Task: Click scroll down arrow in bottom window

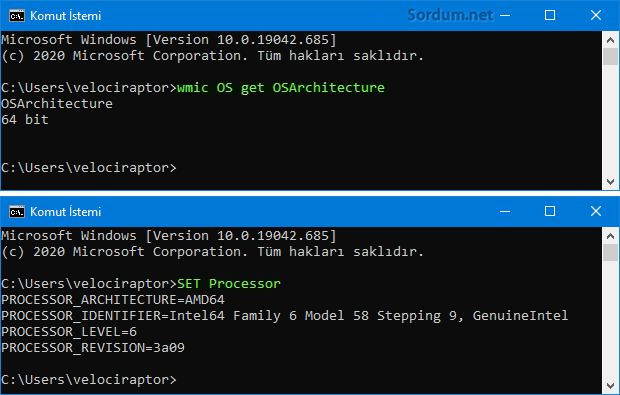Action: [610, 386]
